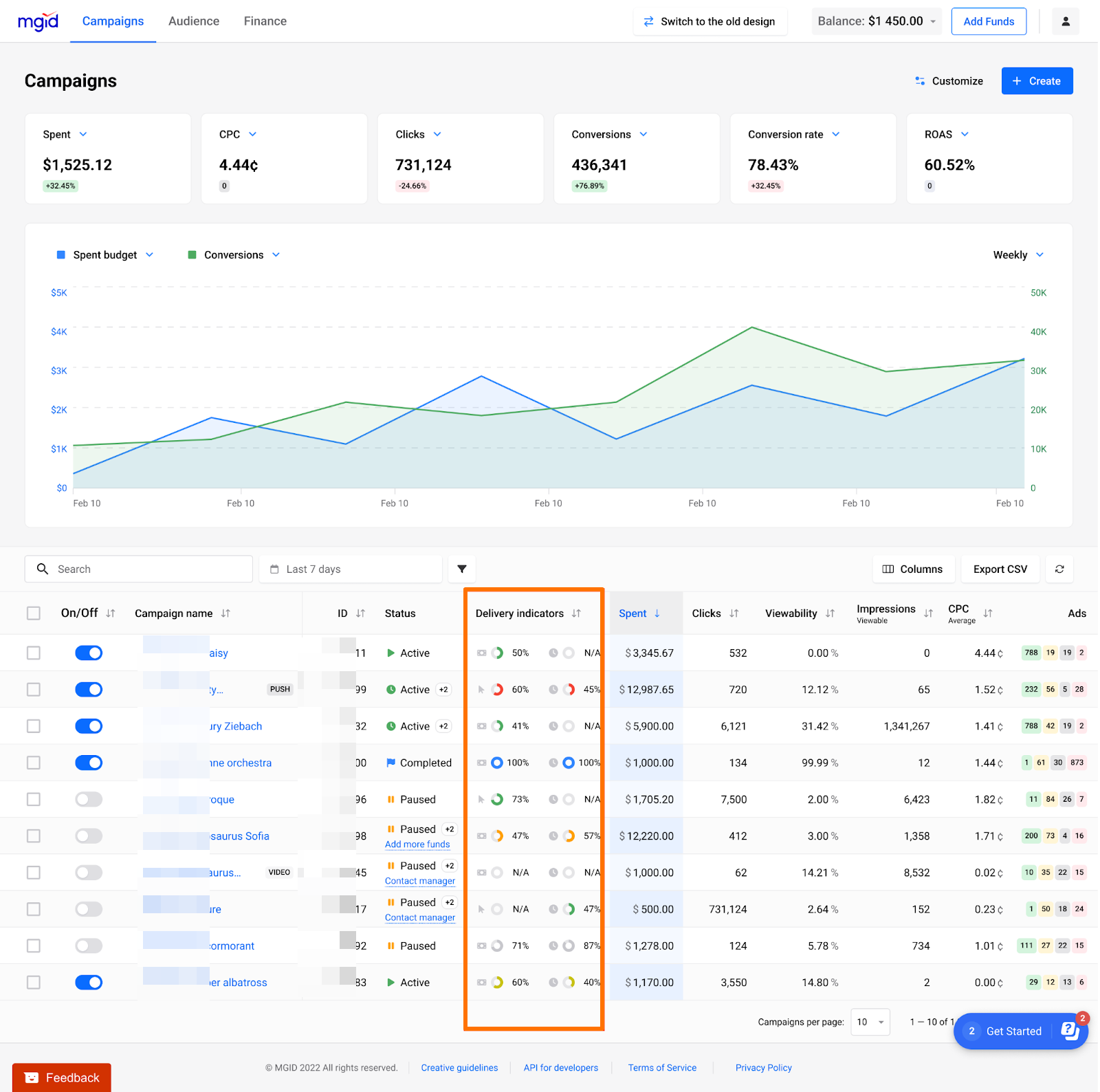Image resolution: width=1100 pixels, height=1092 pixels.
Task: Enable the cormorant campaign toggle
Action: (89, 946)
